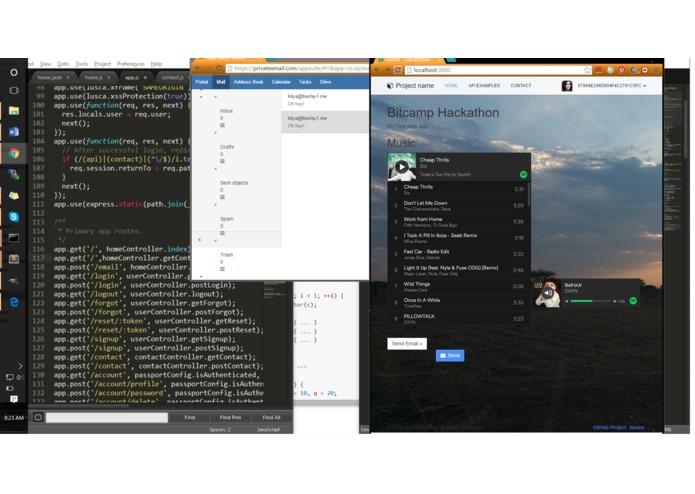This screenshot has height=494, width=695.
Task: Open the Drafts folder in webmail
Action: (227, 147)
